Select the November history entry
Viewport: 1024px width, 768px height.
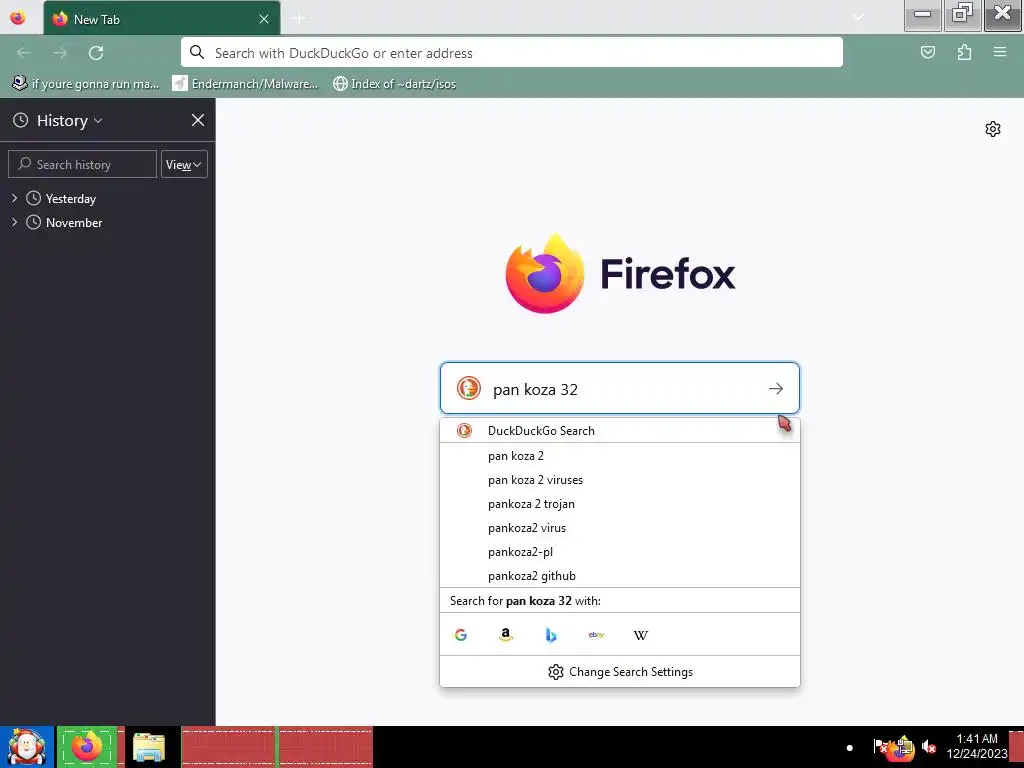(x=74, y=223)
